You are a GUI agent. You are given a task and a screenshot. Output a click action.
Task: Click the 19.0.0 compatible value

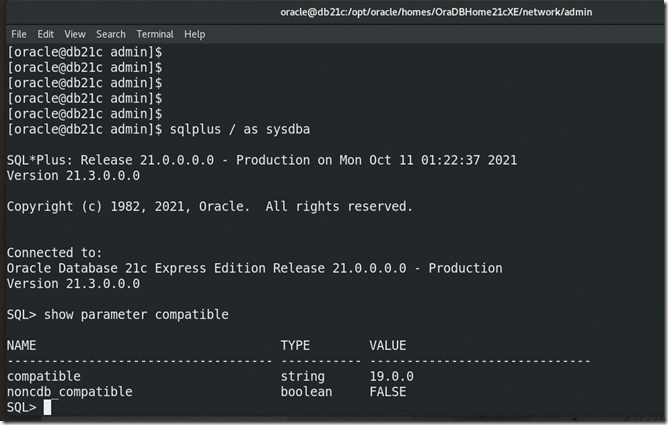coord(391,376)
